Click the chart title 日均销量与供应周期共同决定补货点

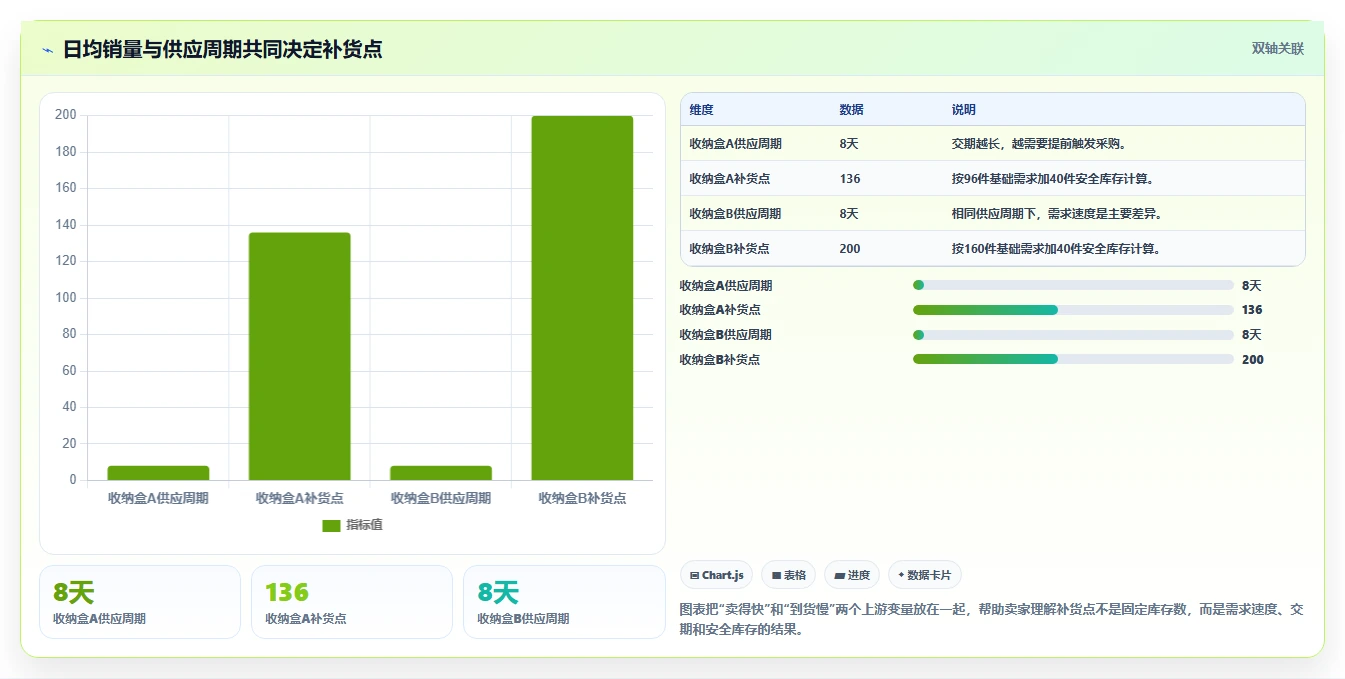coord(222,49)
